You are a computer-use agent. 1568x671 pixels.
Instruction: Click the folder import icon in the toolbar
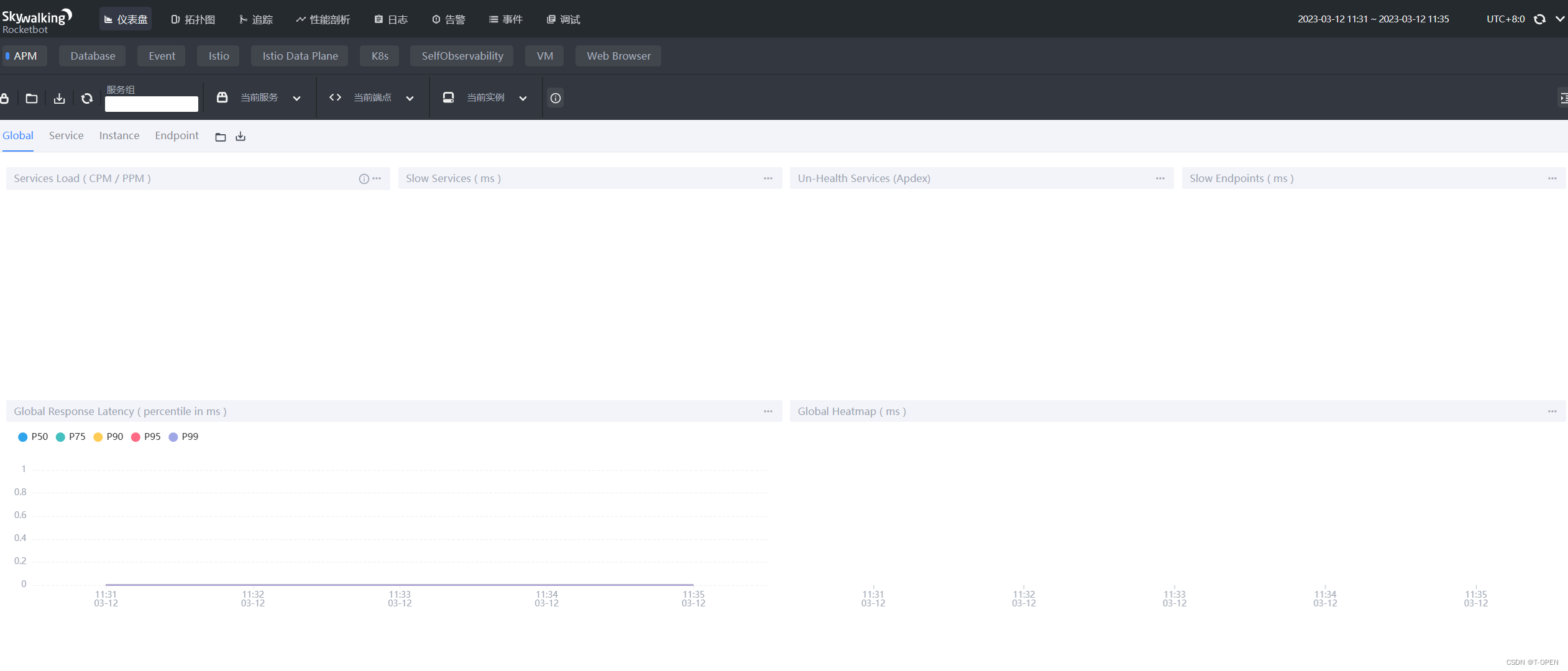tap(32, 98)
